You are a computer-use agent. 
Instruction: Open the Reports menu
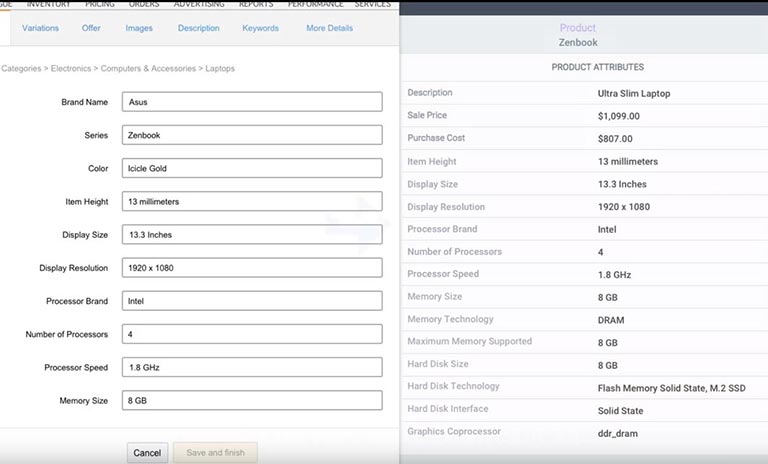tap(256, 4)
